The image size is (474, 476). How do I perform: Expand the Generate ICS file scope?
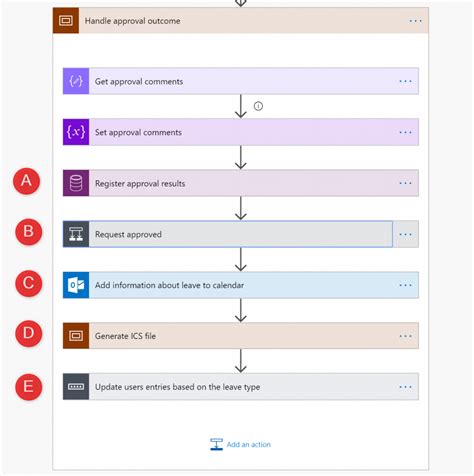tap(241, 336)
